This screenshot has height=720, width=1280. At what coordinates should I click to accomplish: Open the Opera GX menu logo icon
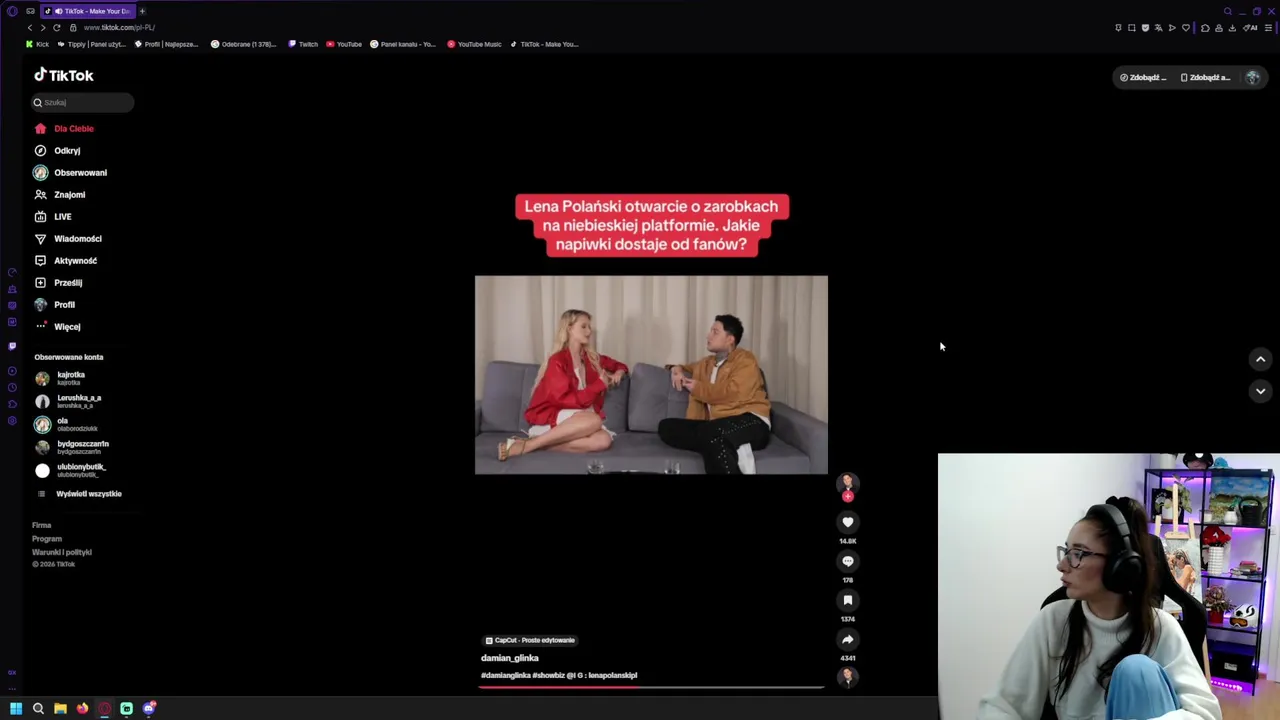(12, 11)
